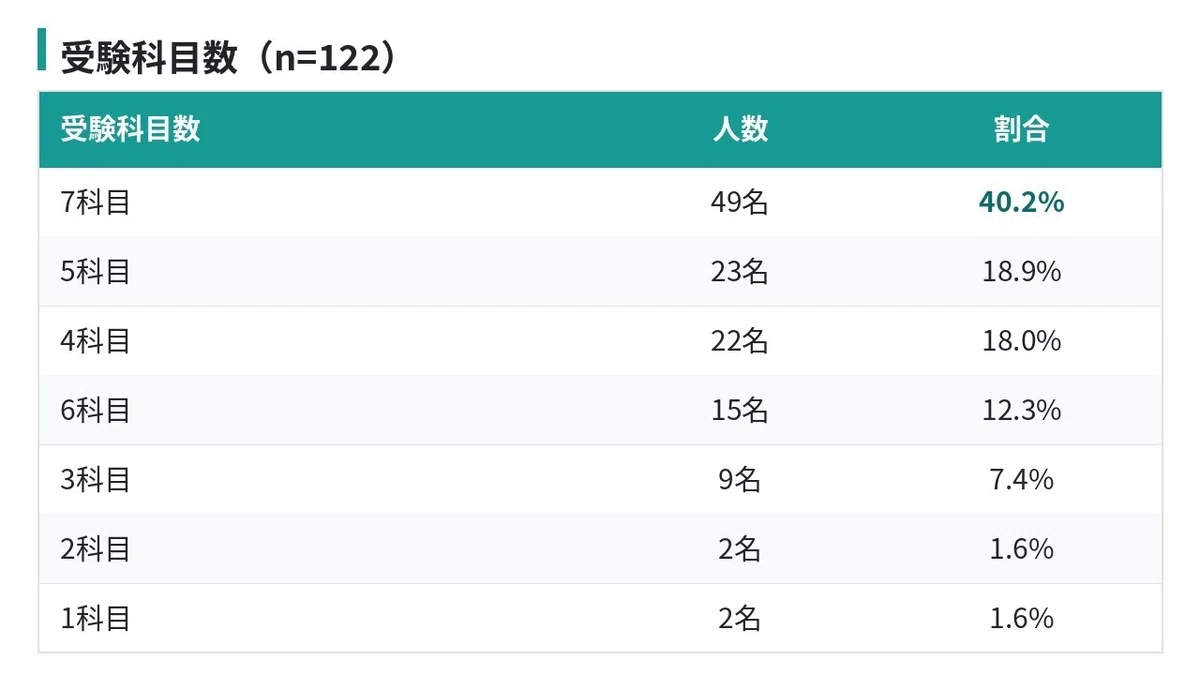
Task: Click the 22名 cell
Action: 740,341
